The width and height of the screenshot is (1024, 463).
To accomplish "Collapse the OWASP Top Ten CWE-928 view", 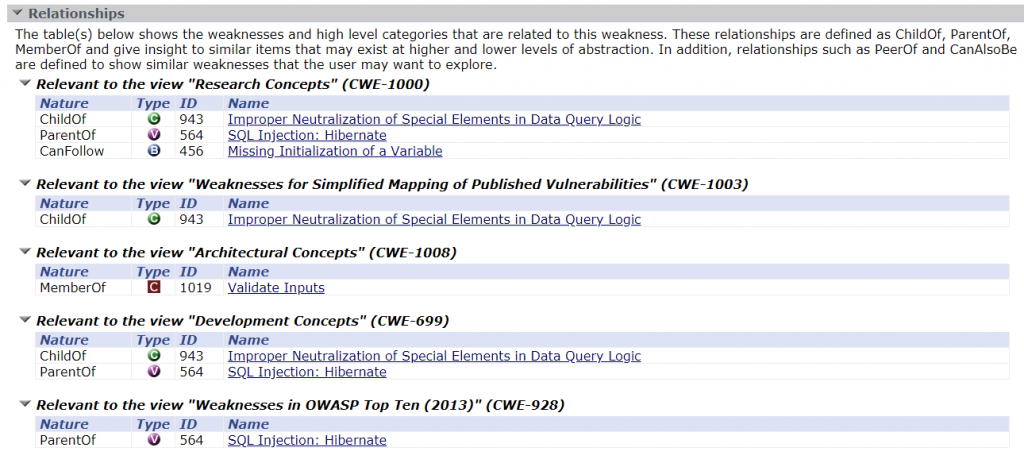I will tap(25, 404).
